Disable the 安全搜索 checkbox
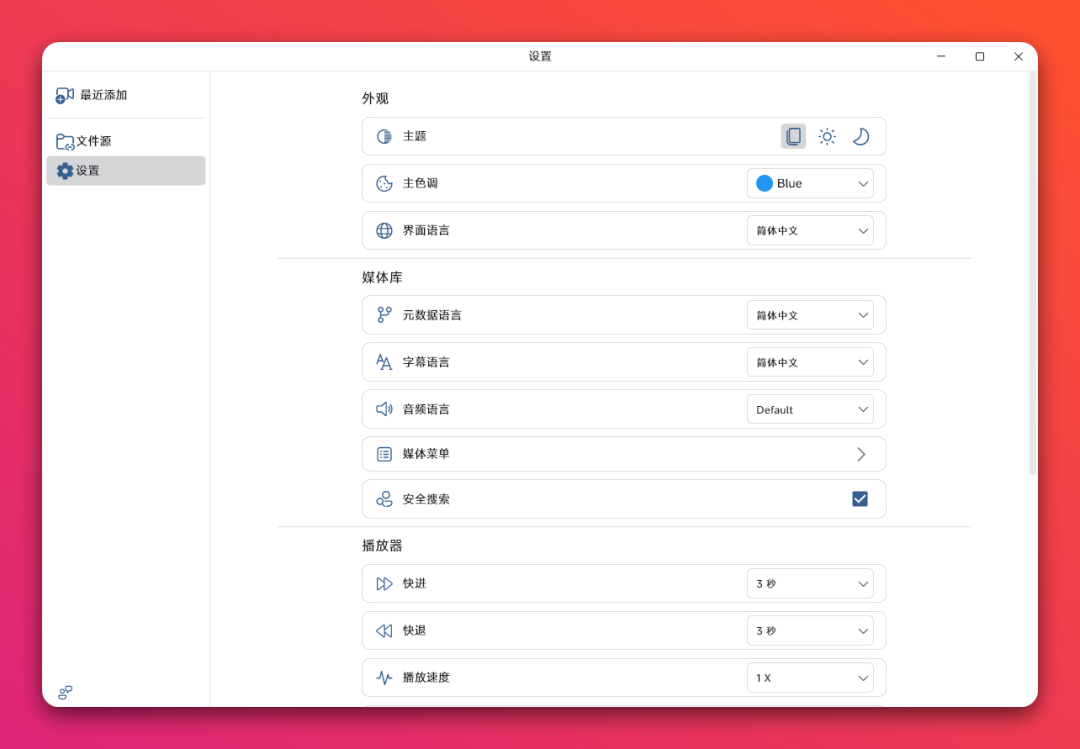1080x749 pixels. point(859,499)
